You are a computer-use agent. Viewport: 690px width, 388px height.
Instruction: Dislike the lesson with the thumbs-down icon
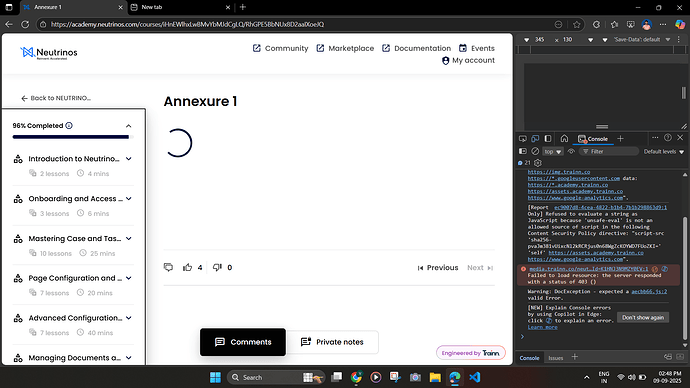point(217,267)
